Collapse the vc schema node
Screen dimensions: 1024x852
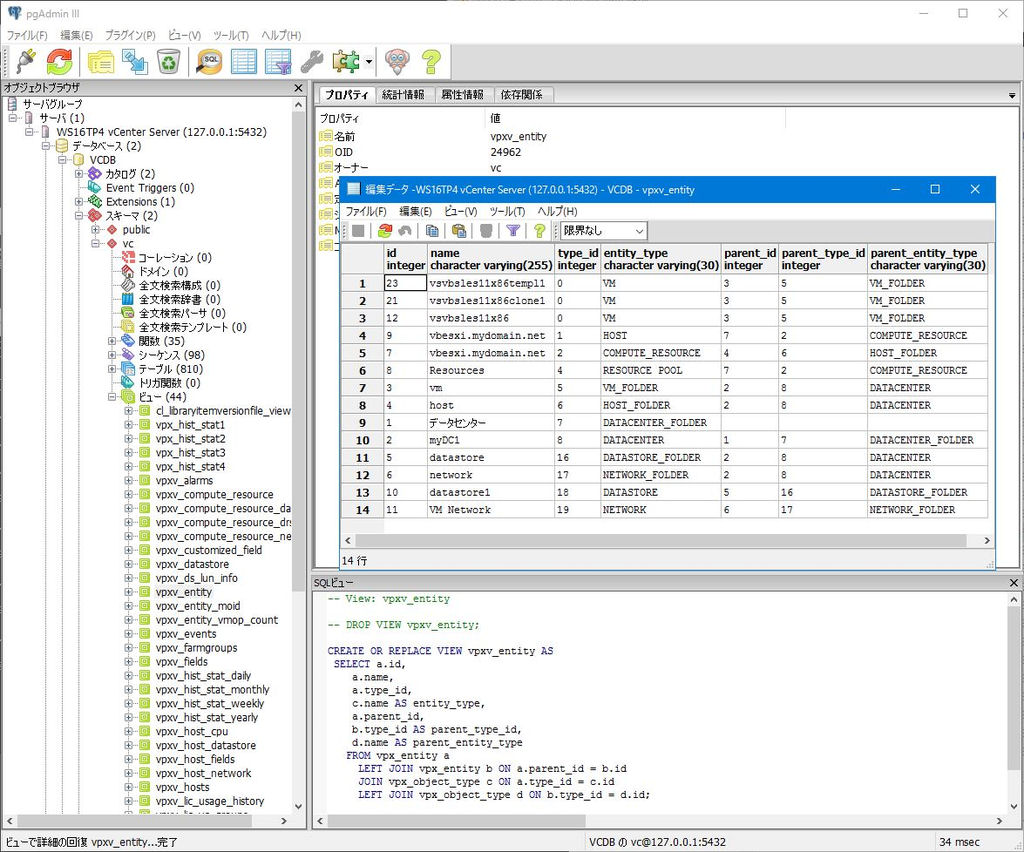(95, 244)
